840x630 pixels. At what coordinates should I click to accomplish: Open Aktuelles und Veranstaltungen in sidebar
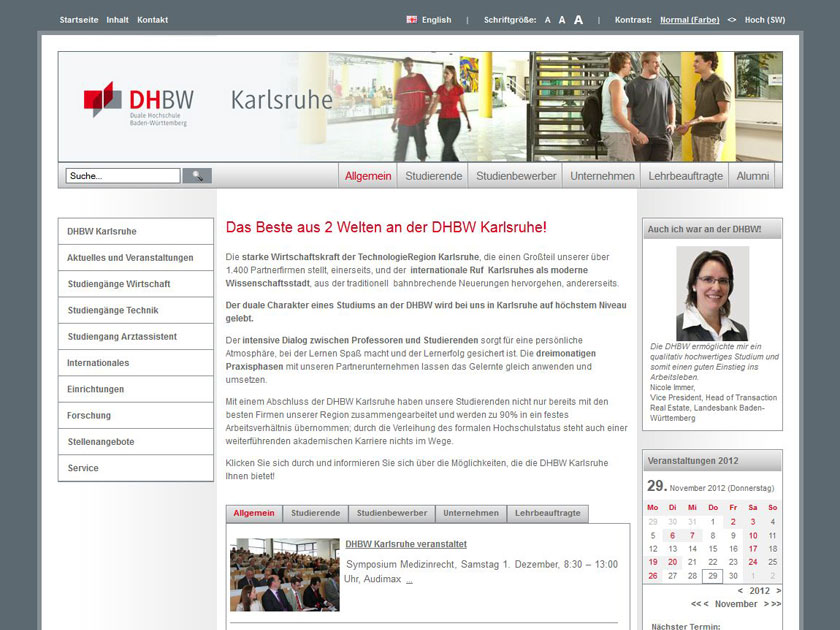point(136,258)
